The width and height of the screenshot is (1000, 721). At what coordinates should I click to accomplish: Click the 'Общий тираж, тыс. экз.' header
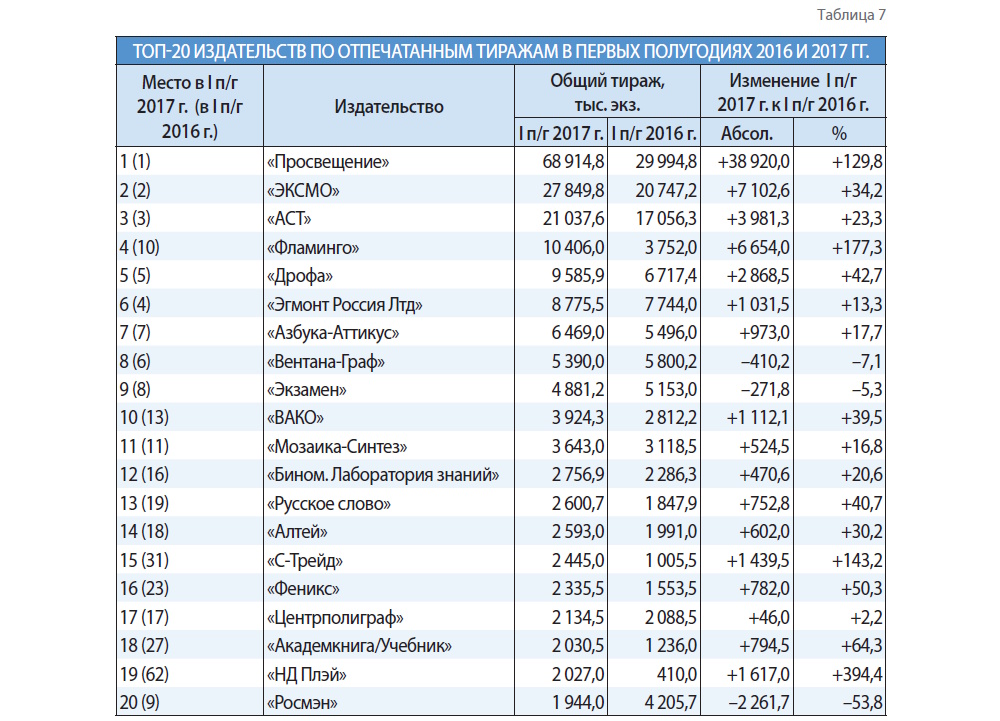(x=607, y=92)
